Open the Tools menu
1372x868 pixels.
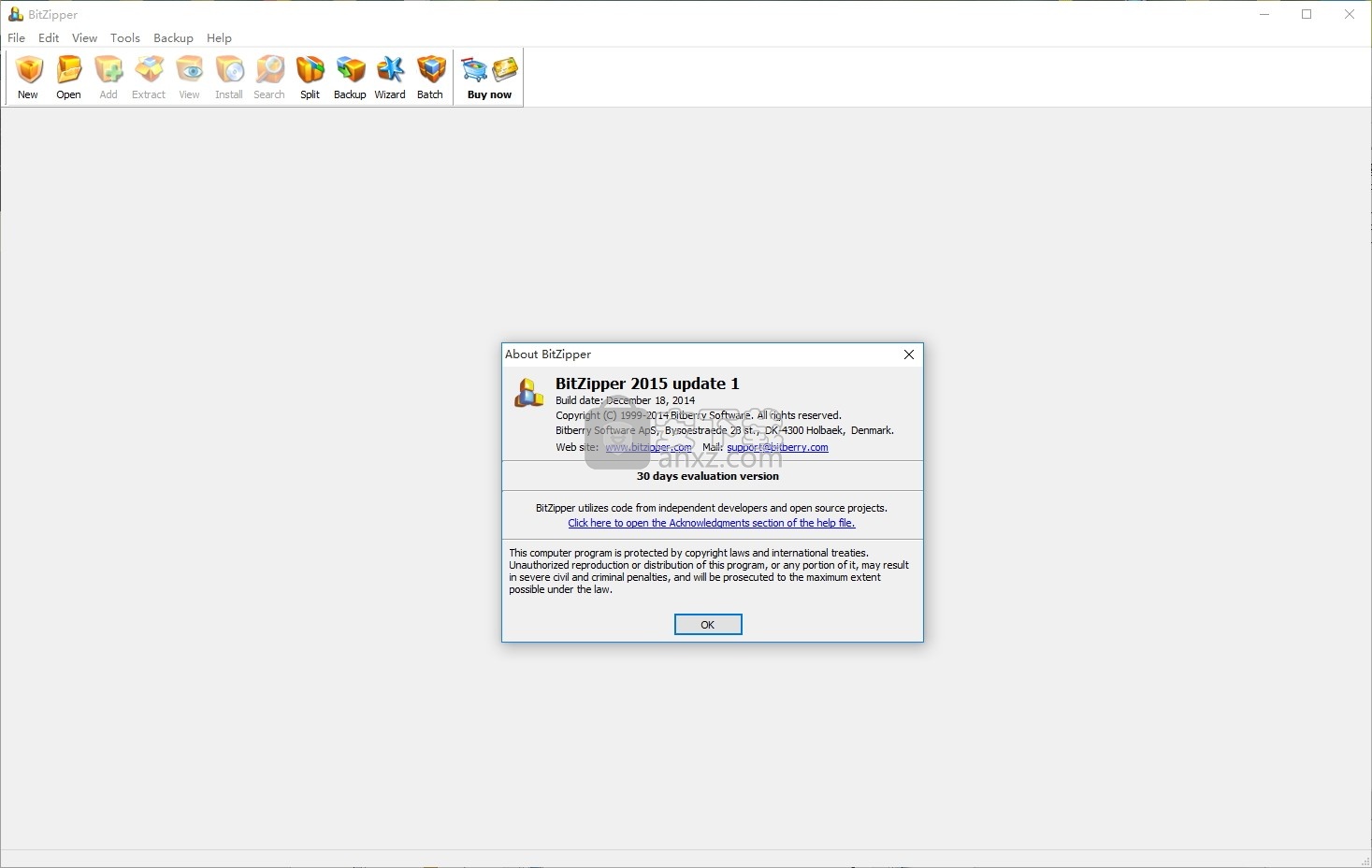click(x=124, y=37)
